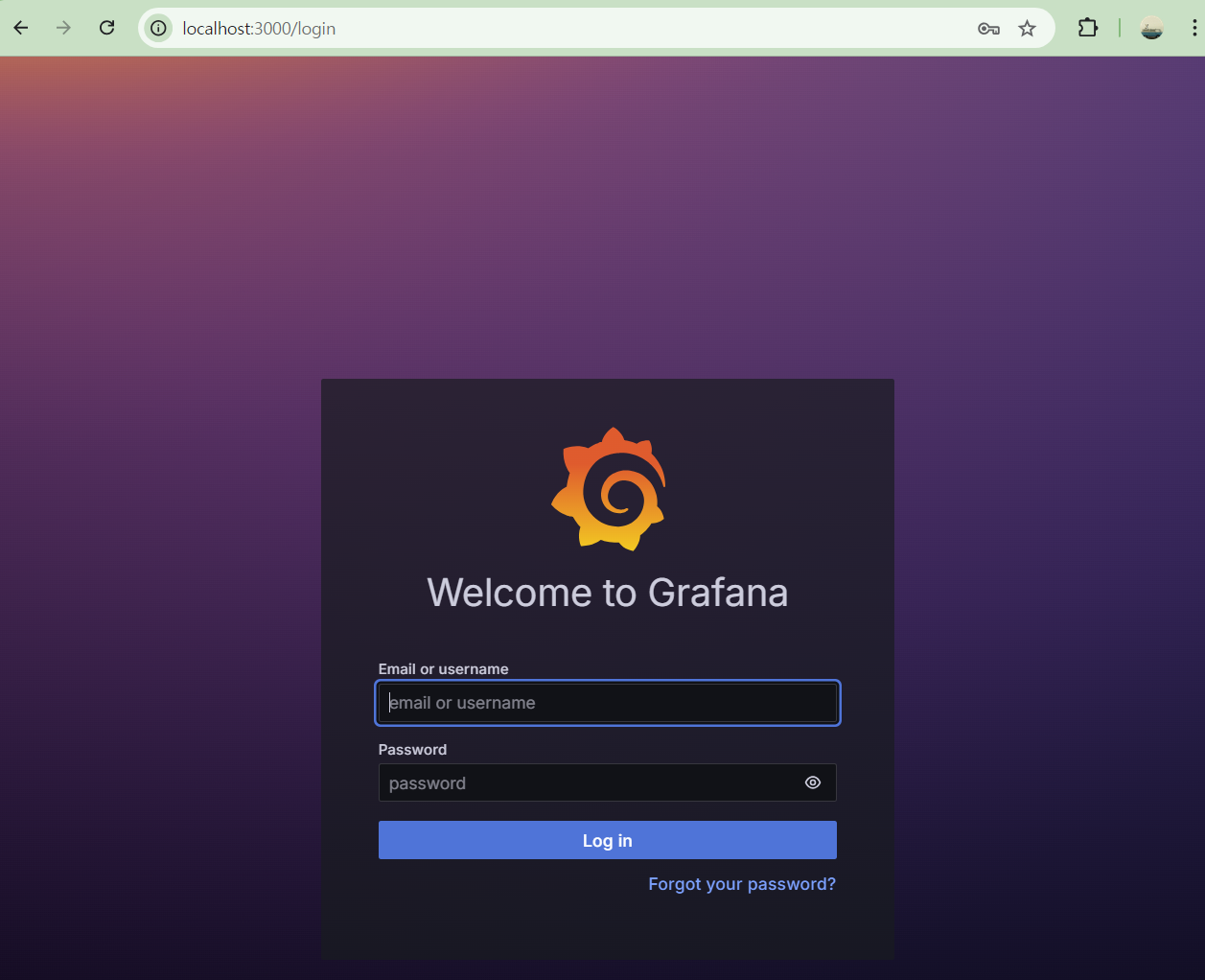This screenshot has width=1205, height=980.
Task: Open the saved passwords key icon
Action: [988, 29]
